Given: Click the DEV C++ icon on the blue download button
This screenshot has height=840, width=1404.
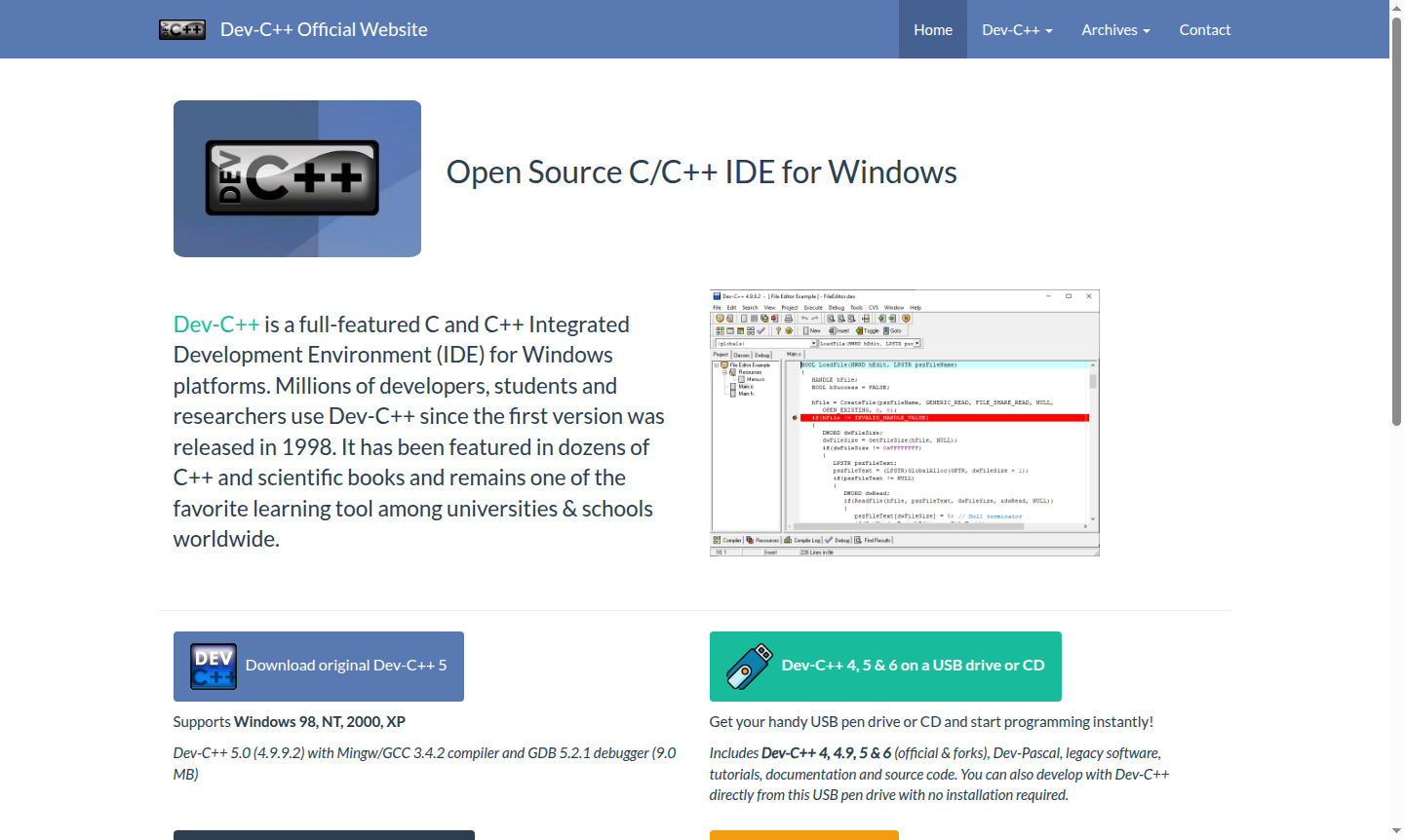Looking at the screenshot, I should click(213, 667).
